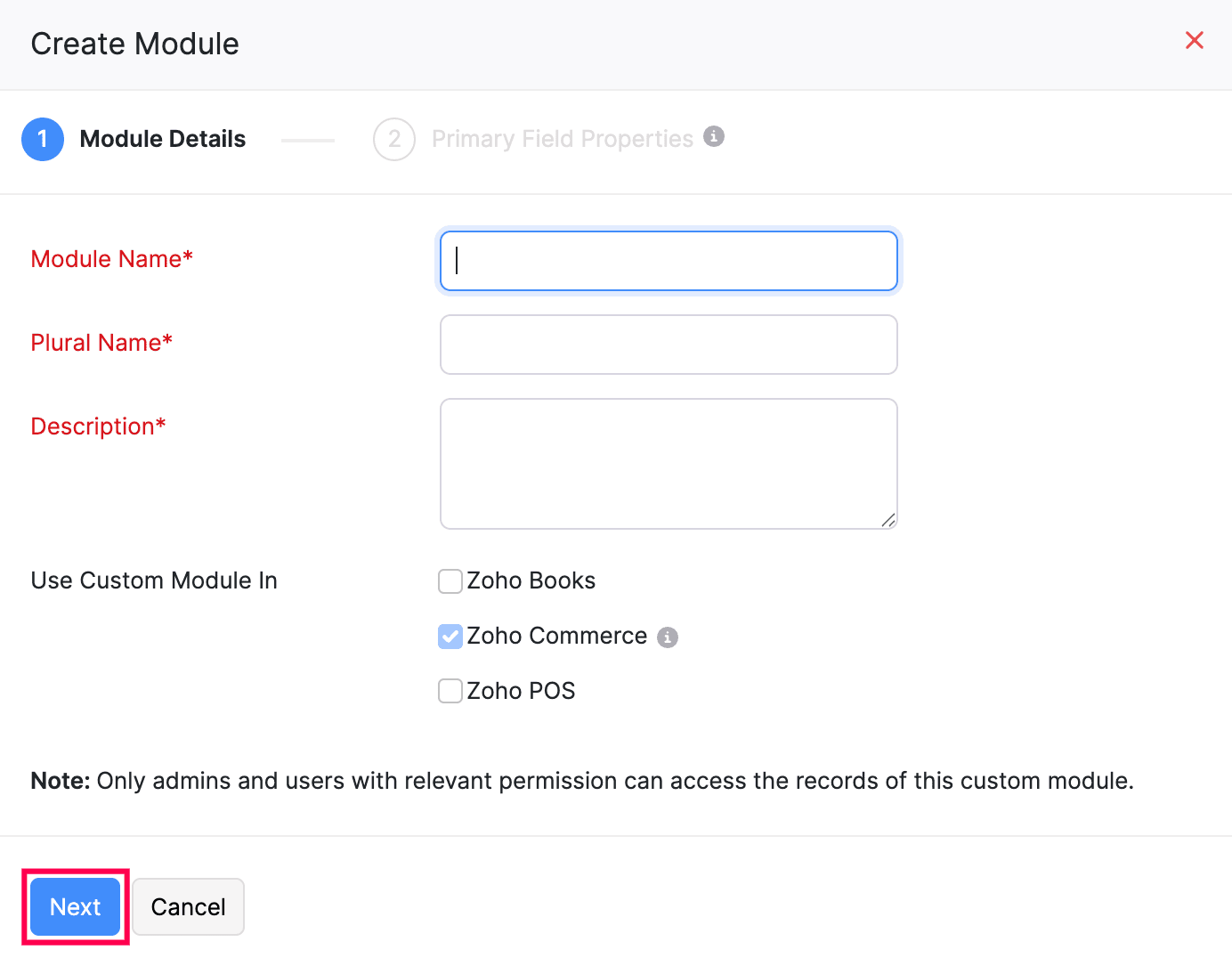The image size is (1232, 974).
Task: Click the Plural Name* label
Action: [101, 343]
